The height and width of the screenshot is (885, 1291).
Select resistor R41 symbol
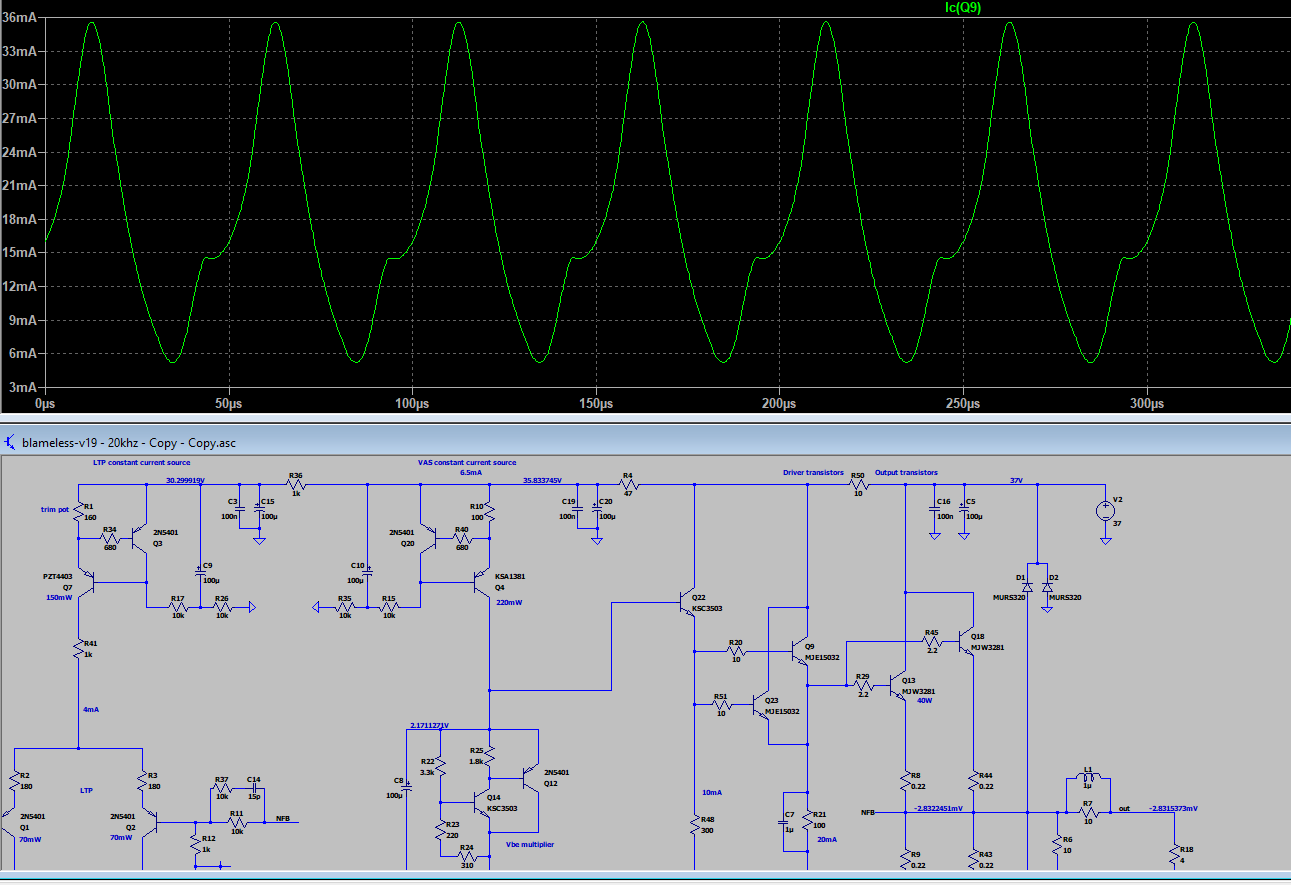(78, 651)
